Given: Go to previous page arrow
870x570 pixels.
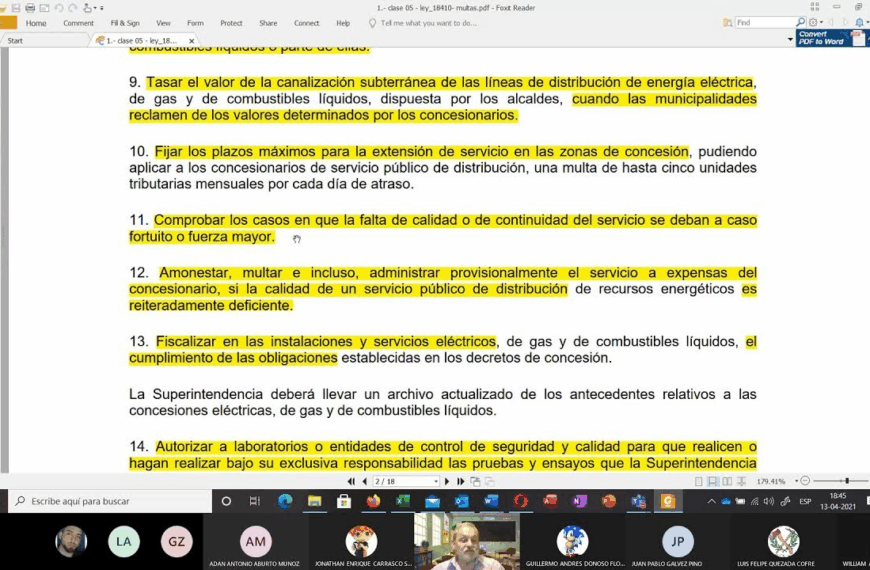Looking at the screenshot, I should tap(364, 481).
